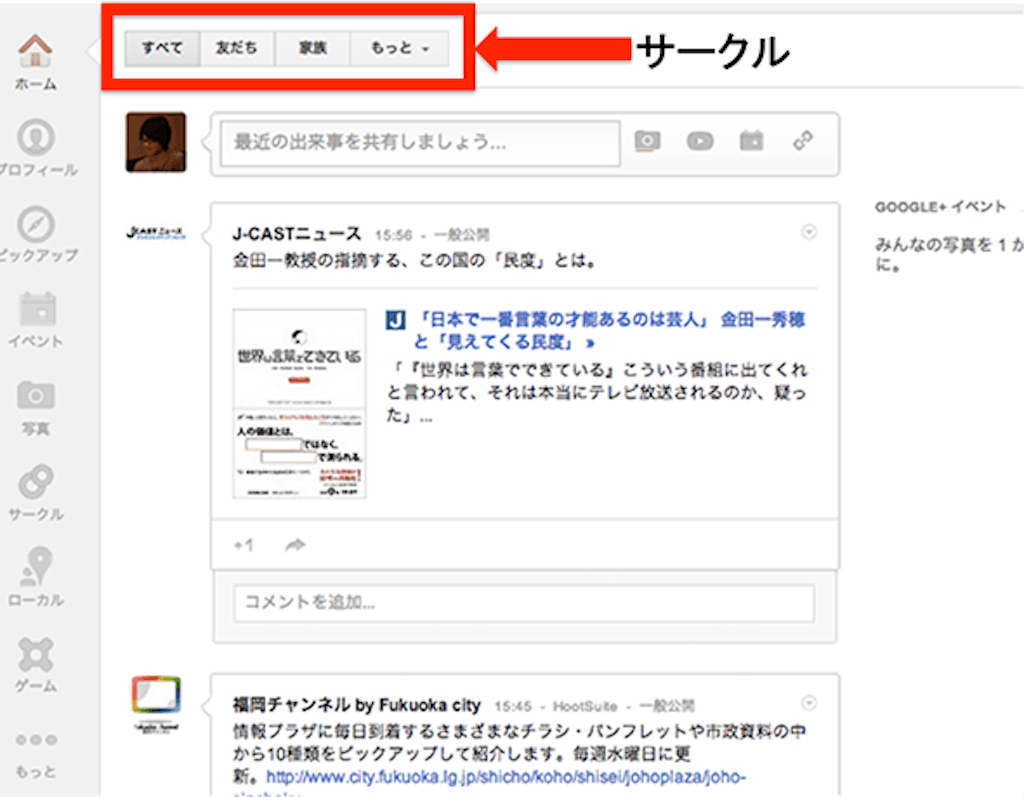Open options arrow on 福岡チャンネル post
The width and height of the screenshot is (1024, 797).
tap(810, 702)
